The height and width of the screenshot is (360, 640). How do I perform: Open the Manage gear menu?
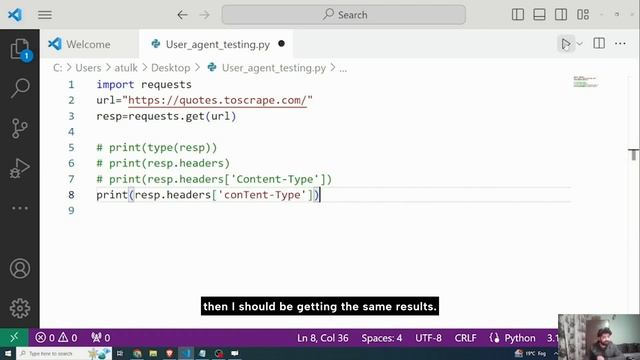[x=20, y=308]
